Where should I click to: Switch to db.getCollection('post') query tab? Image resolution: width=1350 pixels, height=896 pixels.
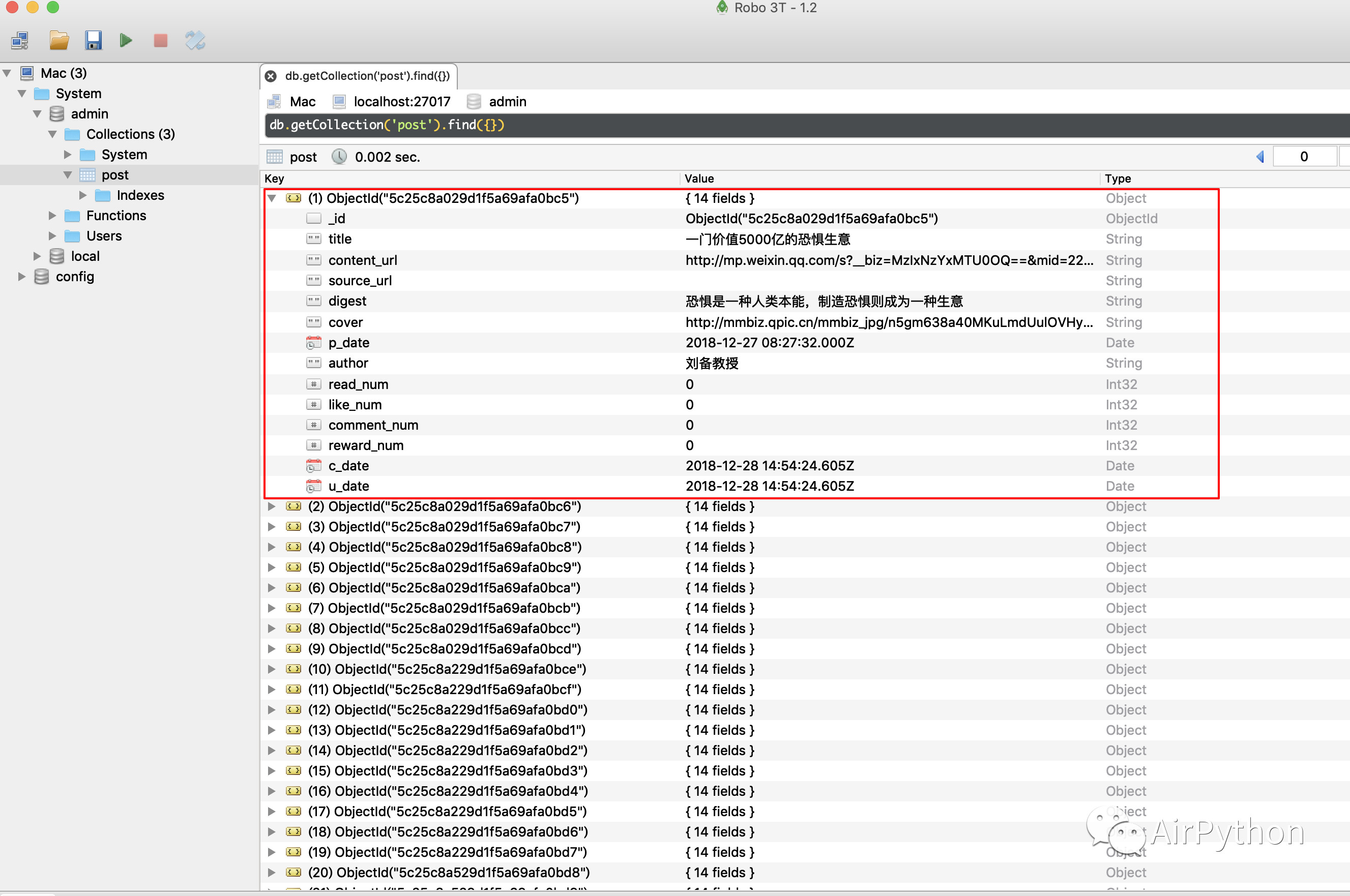[367, 76]
